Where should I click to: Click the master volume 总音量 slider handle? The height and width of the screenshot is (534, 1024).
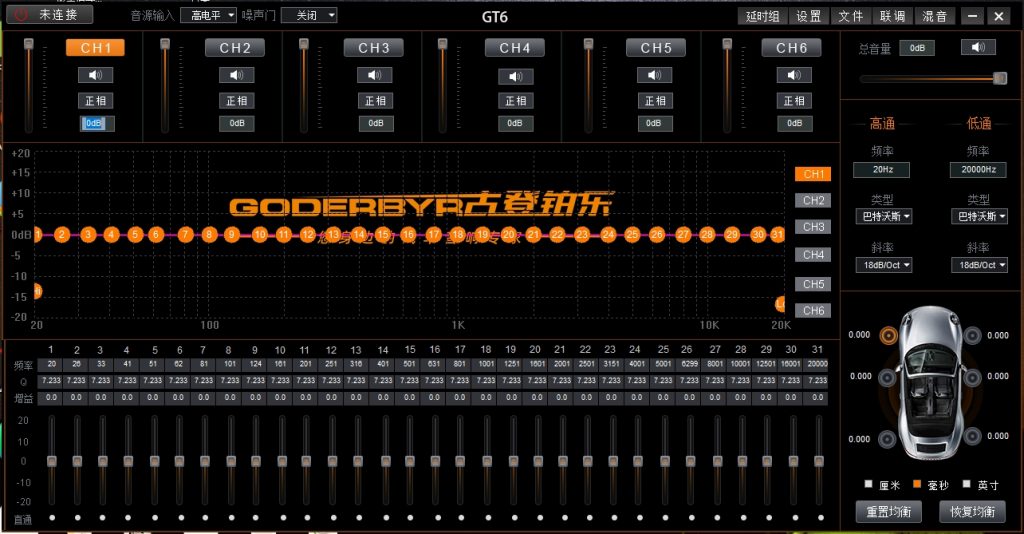click(x=1000, y=78)
